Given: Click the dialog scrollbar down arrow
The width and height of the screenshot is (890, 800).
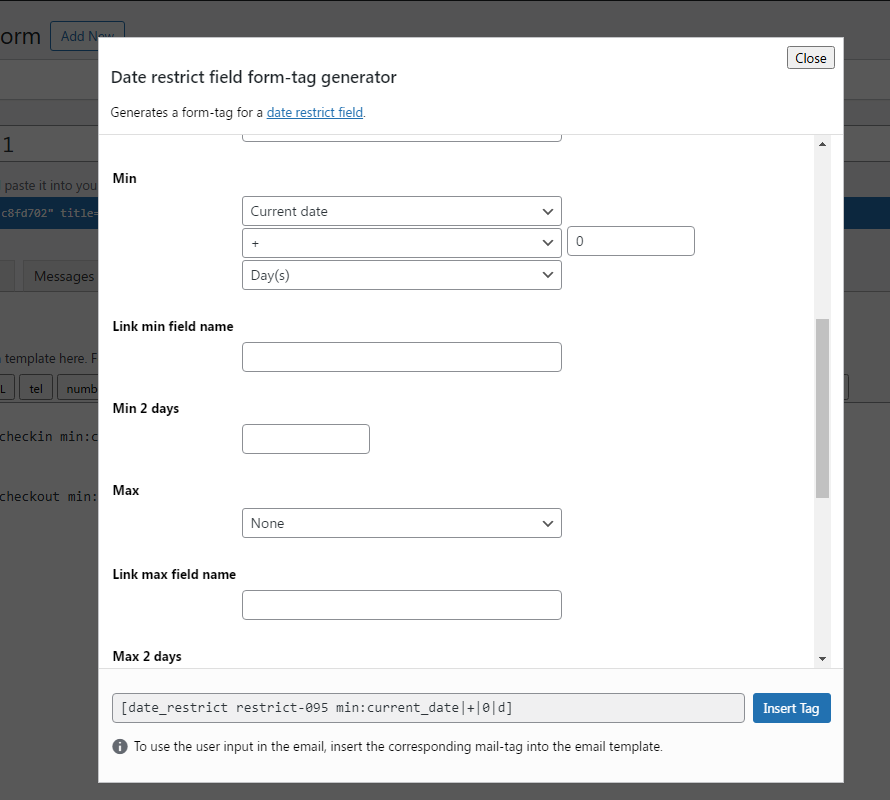Looking at the screenshot, I should (822, 659).
